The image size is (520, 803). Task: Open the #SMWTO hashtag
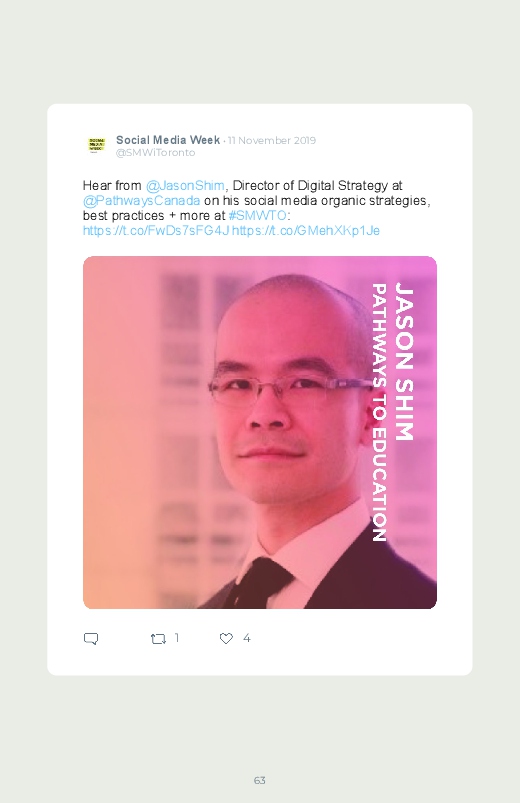[x=258, y=215]
